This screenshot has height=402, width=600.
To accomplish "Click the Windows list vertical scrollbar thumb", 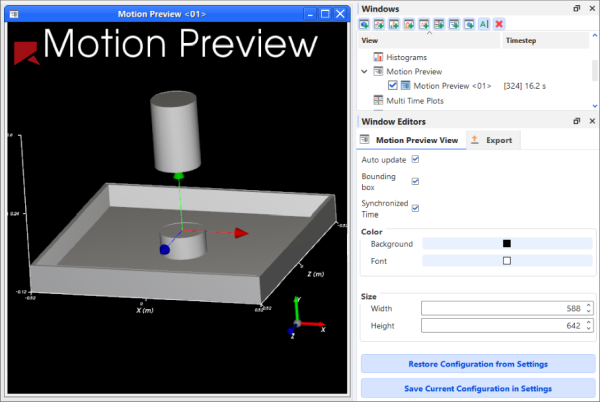I will 595,70.
